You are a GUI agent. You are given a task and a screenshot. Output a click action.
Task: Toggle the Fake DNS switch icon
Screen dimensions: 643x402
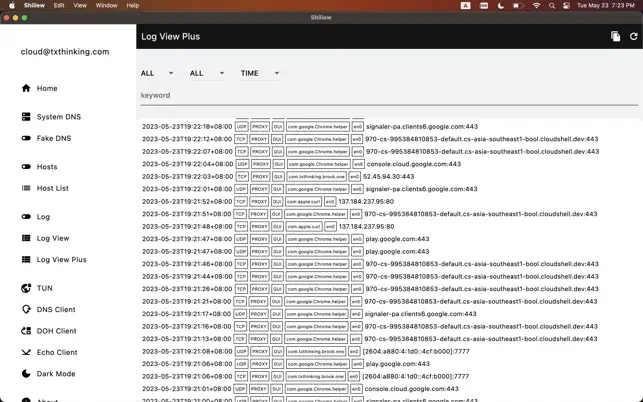coord(26,138)
